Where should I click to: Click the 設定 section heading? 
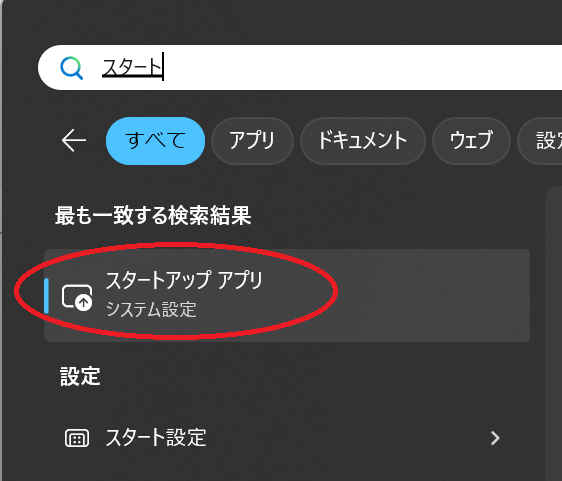(80, 376)
